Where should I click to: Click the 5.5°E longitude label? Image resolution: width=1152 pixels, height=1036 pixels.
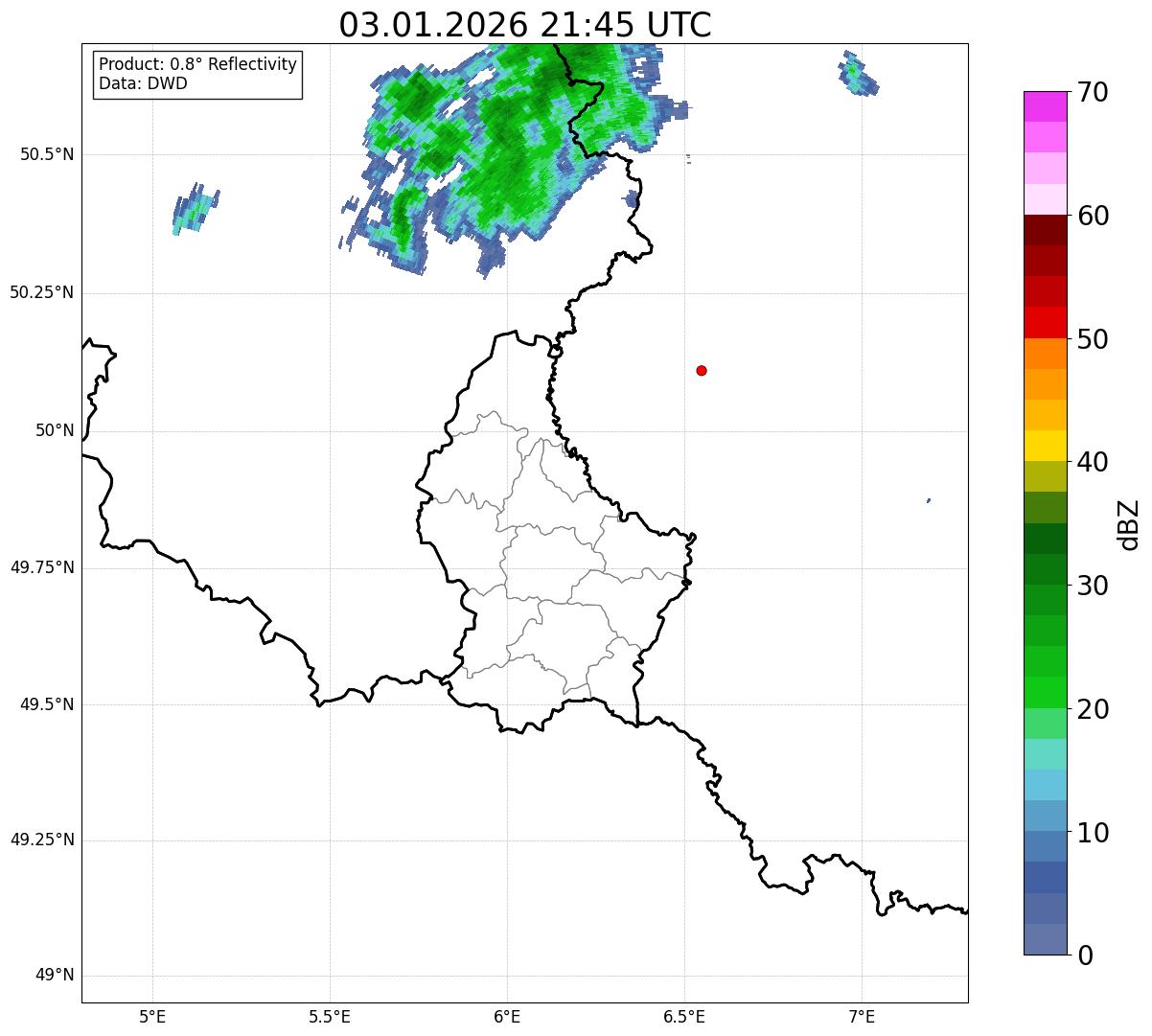330,1016
